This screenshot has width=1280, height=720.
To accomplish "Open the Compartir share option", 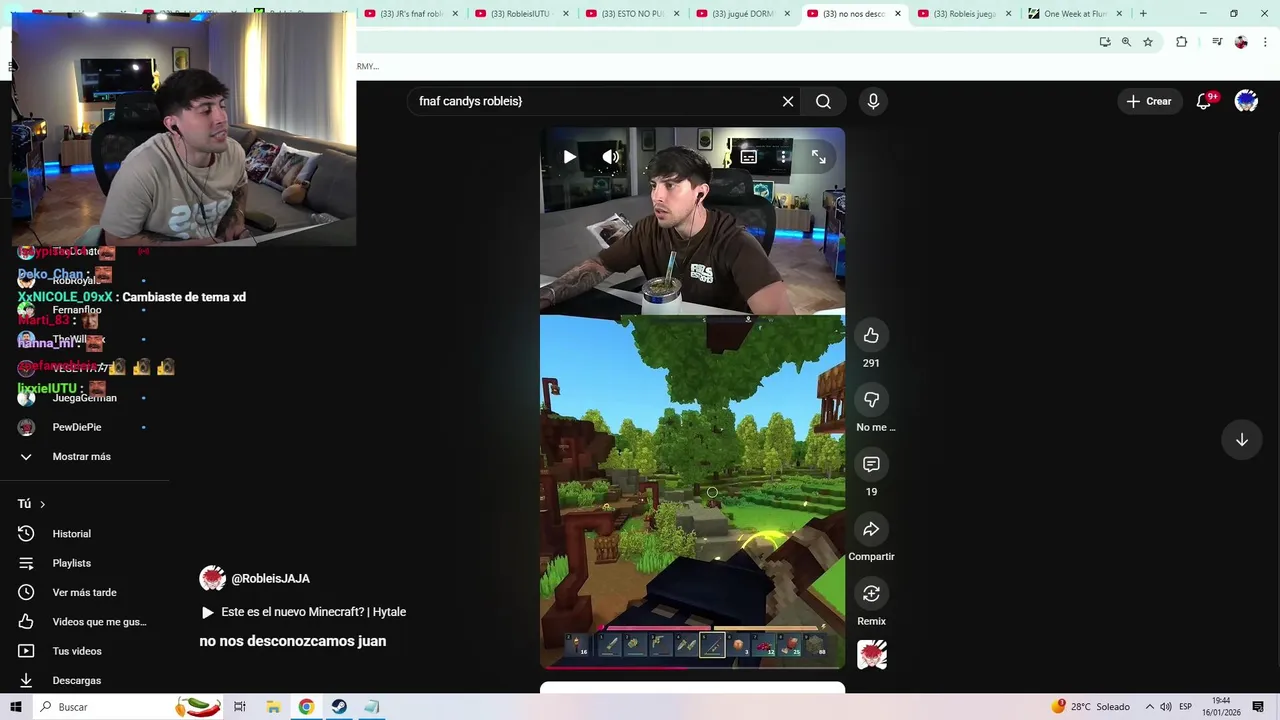I will [x=871, y=529].
